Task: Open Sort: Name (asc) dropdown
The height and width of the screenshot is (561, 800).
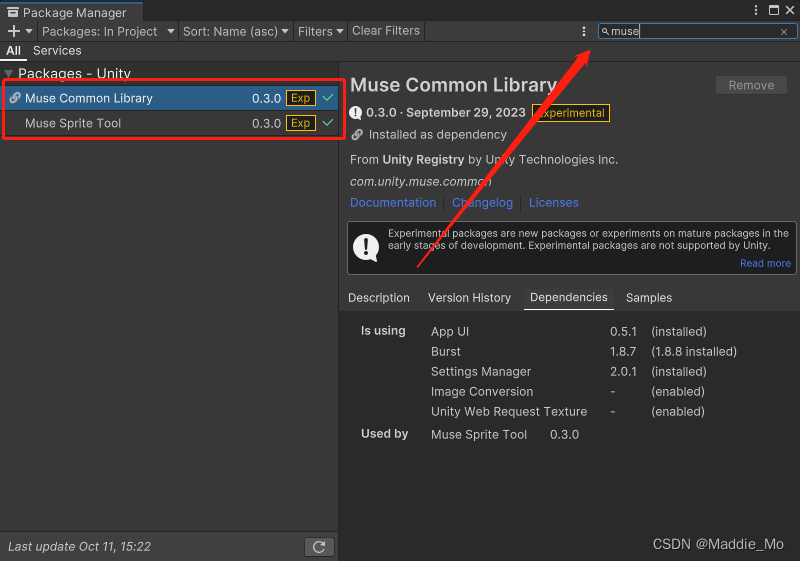Action: pyautogui.click(x=235, y=32)
